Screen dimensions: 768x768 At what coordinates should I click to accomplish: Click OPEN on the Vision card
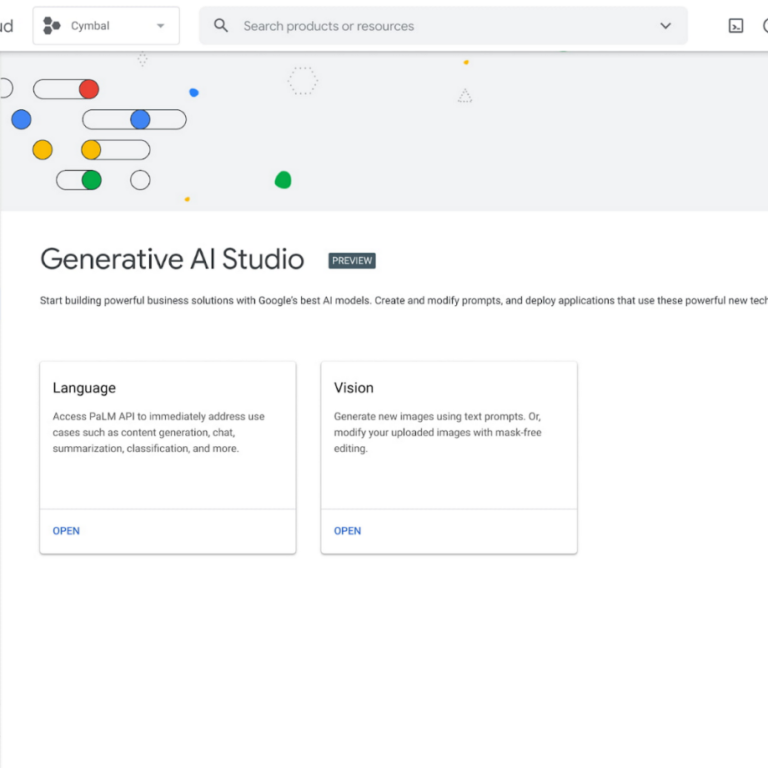347,531
